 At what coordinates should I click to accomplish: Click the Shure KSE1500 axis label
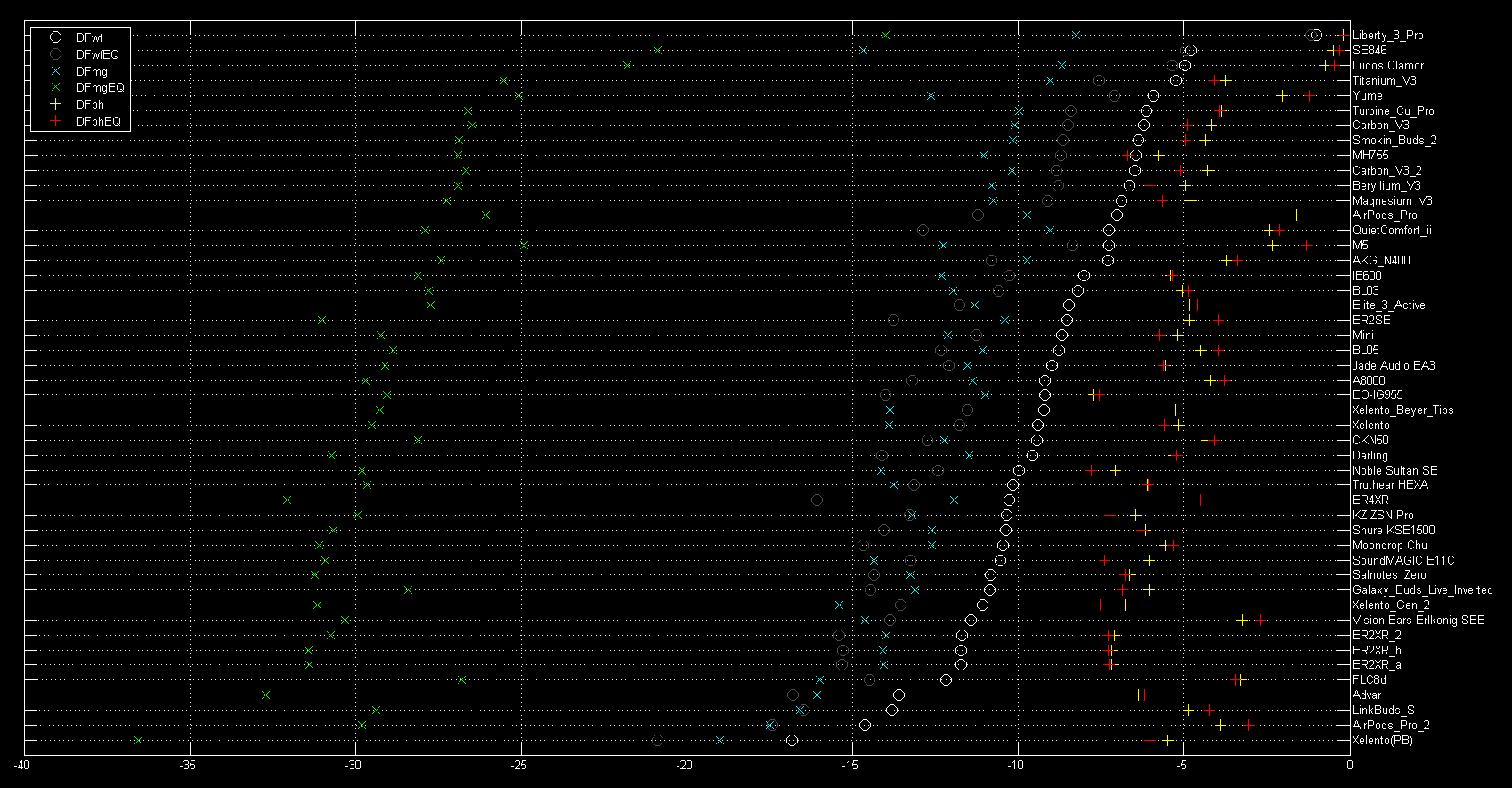1394,530
